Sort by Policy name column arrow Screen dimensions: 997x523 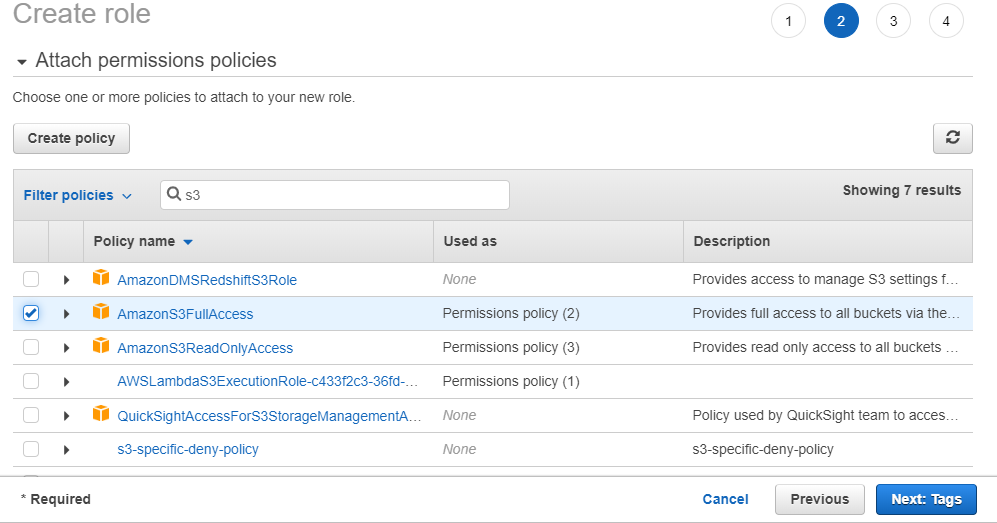(188, 242)
